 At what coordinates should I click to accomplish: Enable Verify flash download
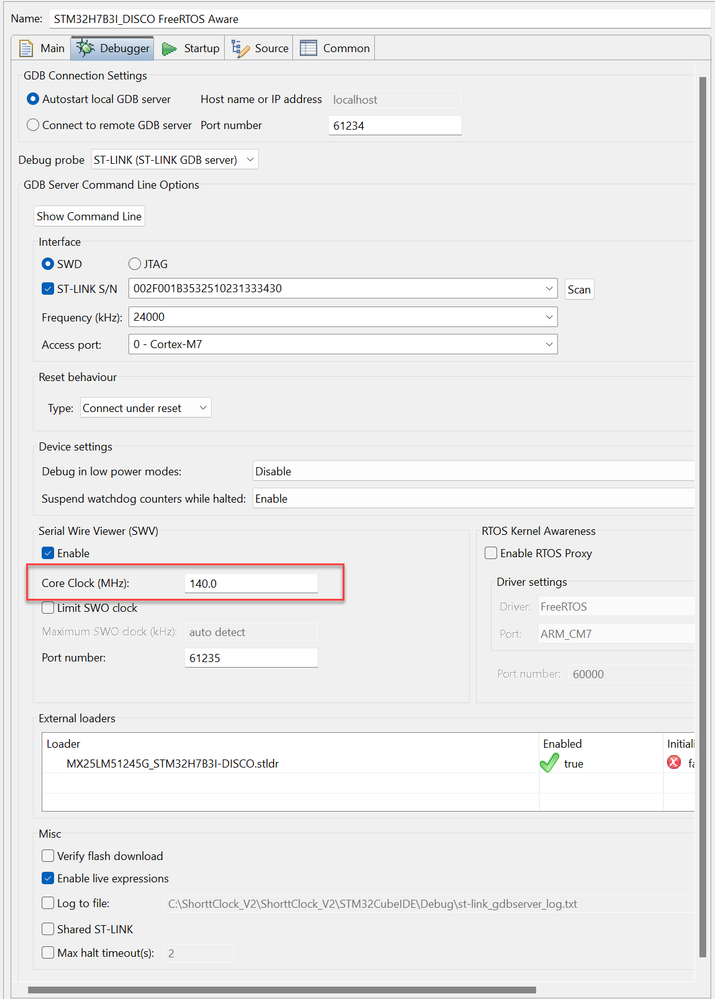48,856
